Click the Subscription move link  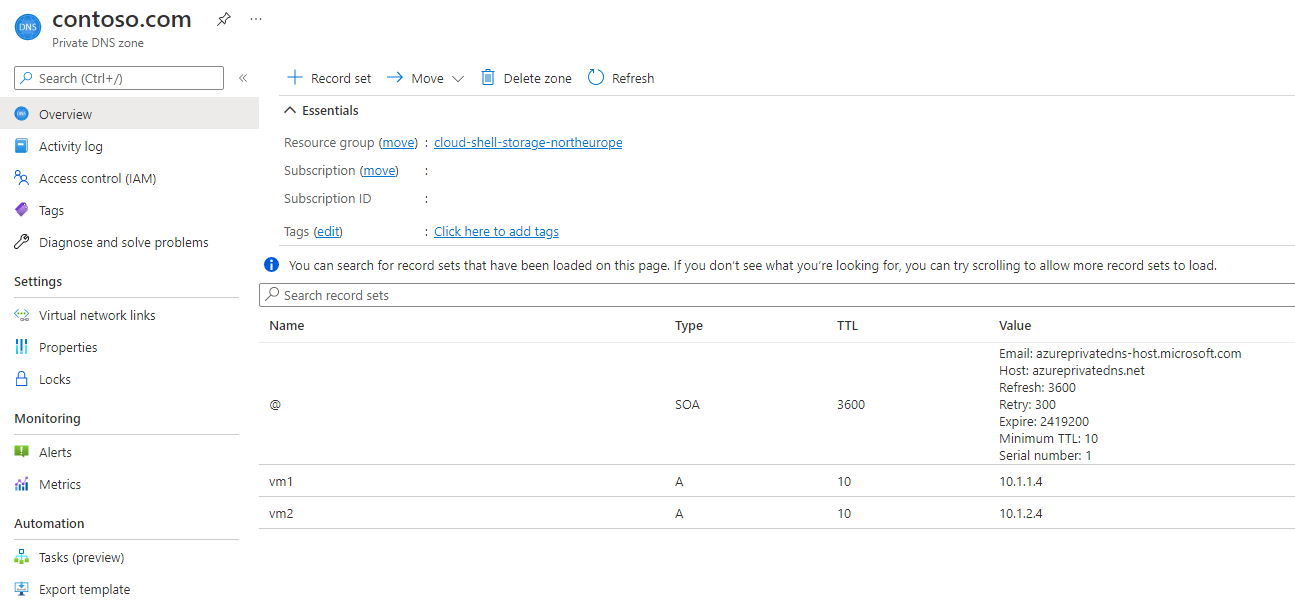[x=379, y=171]
